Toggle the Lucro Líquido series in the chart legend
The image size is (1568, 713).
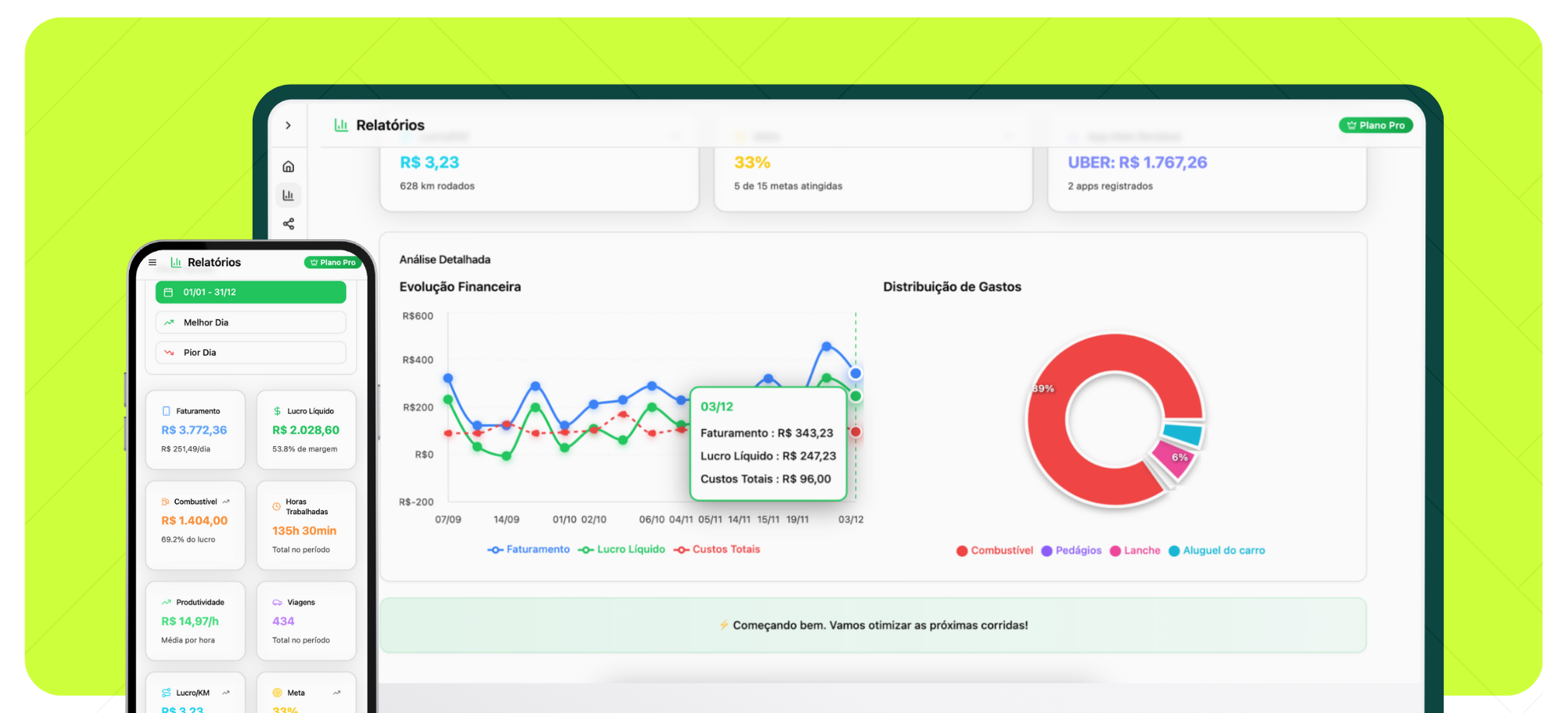tap(622, 549)
